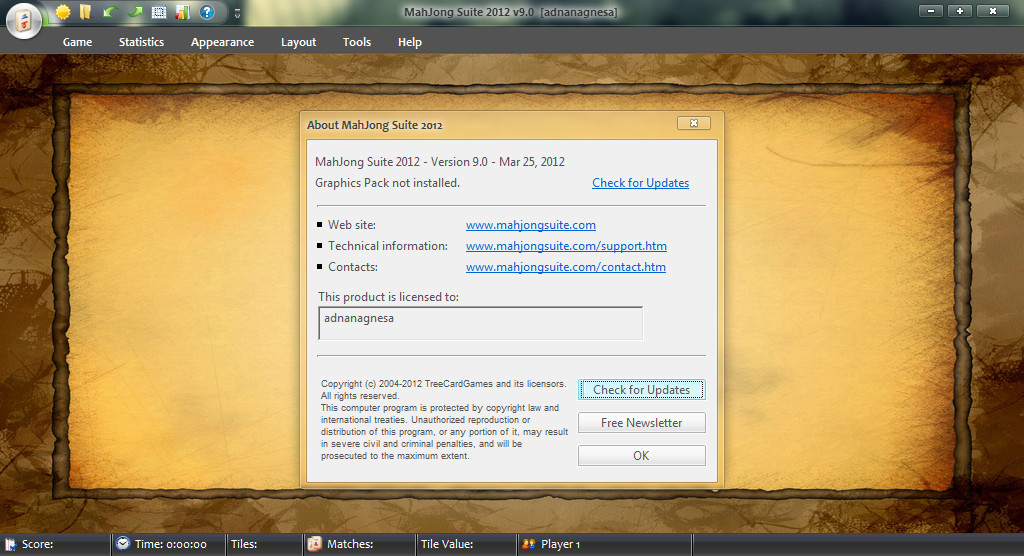
Task: Open the Statistics menu
Action: point(141,42)
